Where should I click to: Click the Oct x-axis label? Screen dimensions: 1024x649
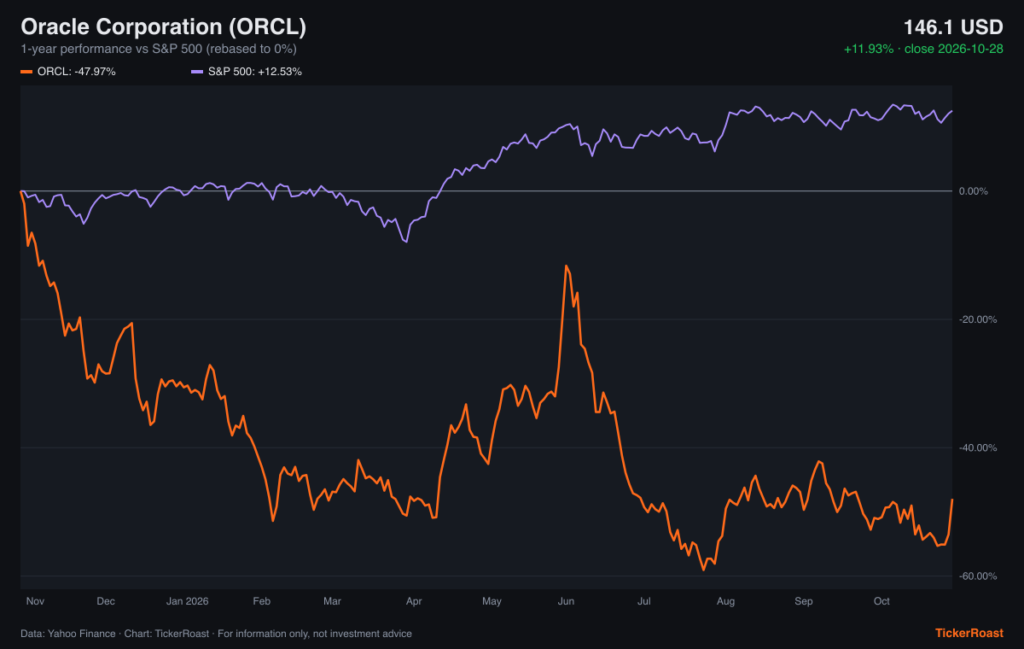(882, 601)
